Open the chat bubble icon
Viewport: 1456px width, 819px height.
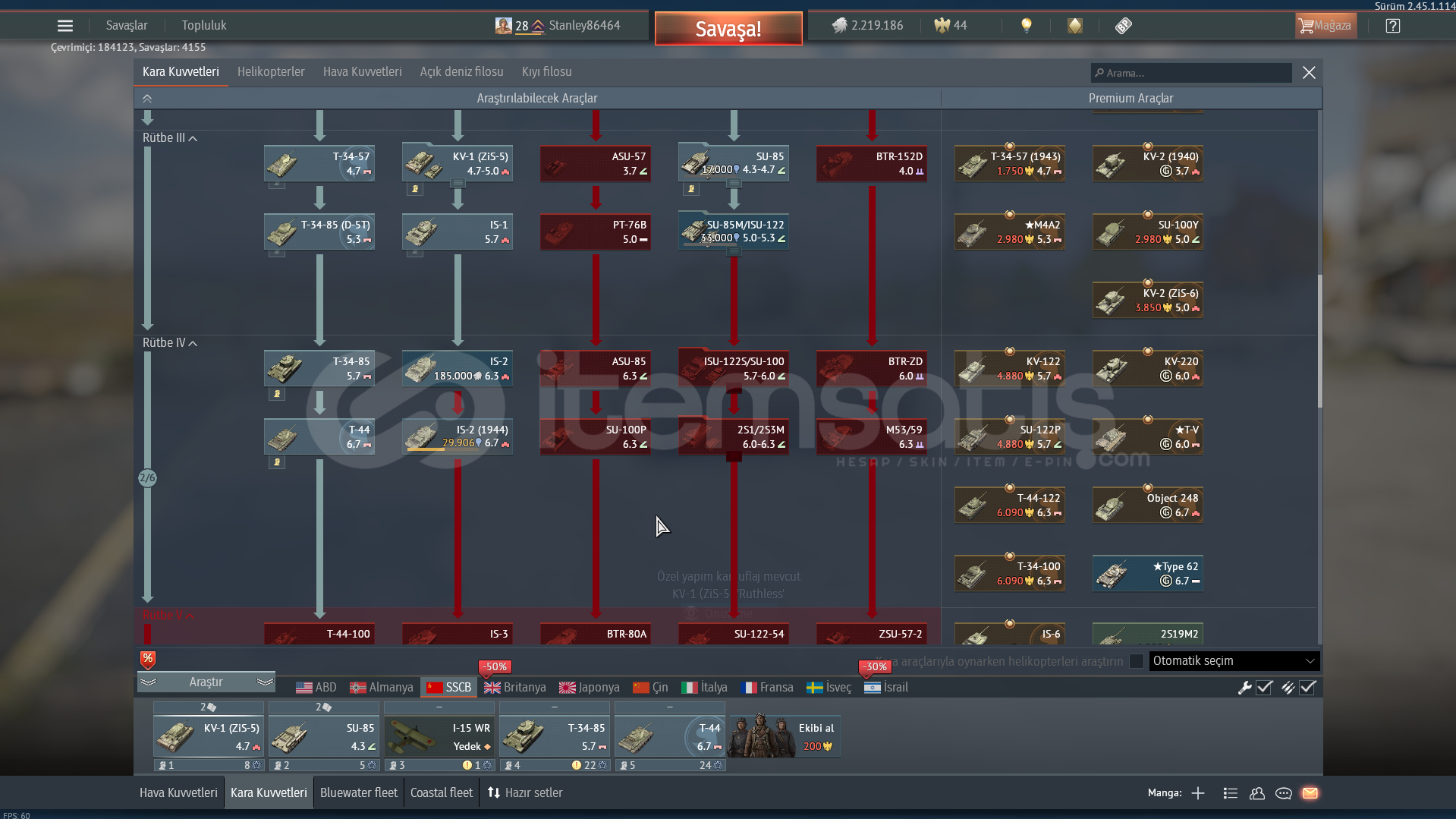tap(1284, 793)
